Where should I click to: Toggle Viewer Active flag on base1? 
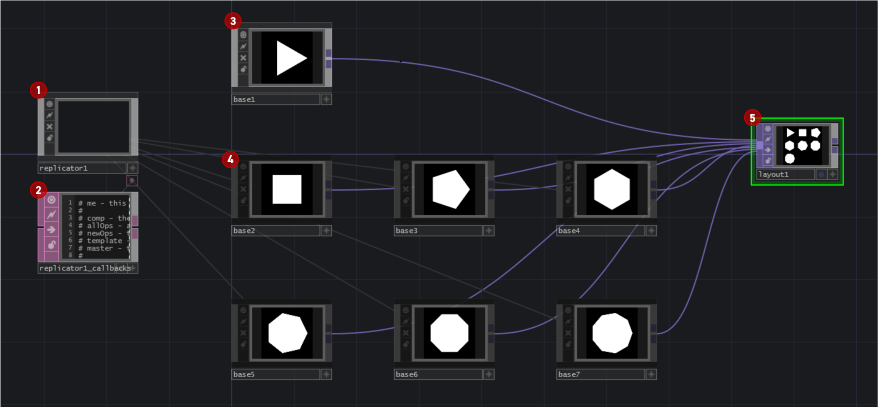243,35
